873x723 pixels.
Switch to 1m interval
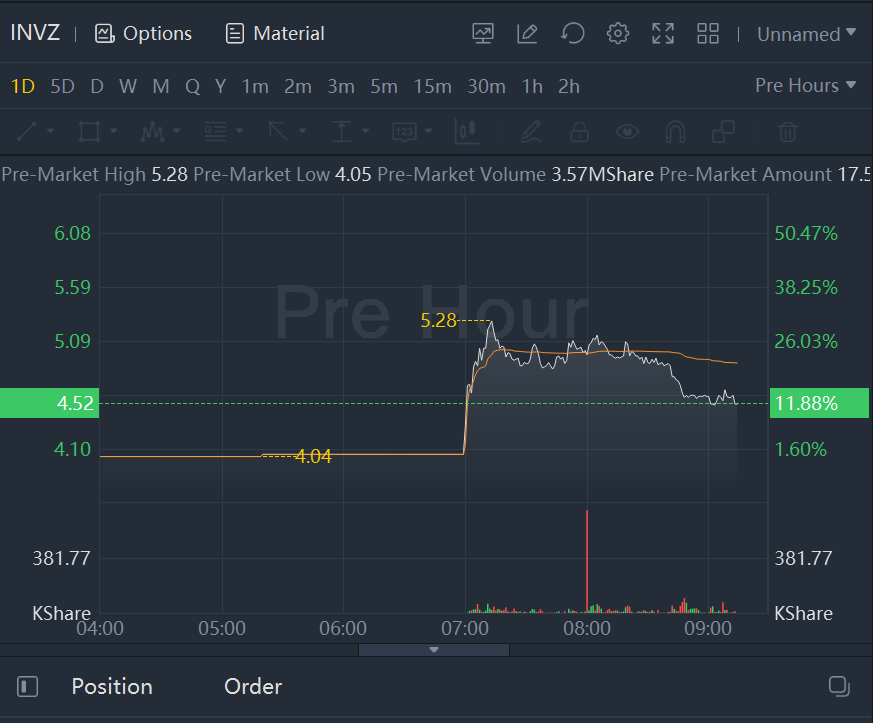coord(255,86)
